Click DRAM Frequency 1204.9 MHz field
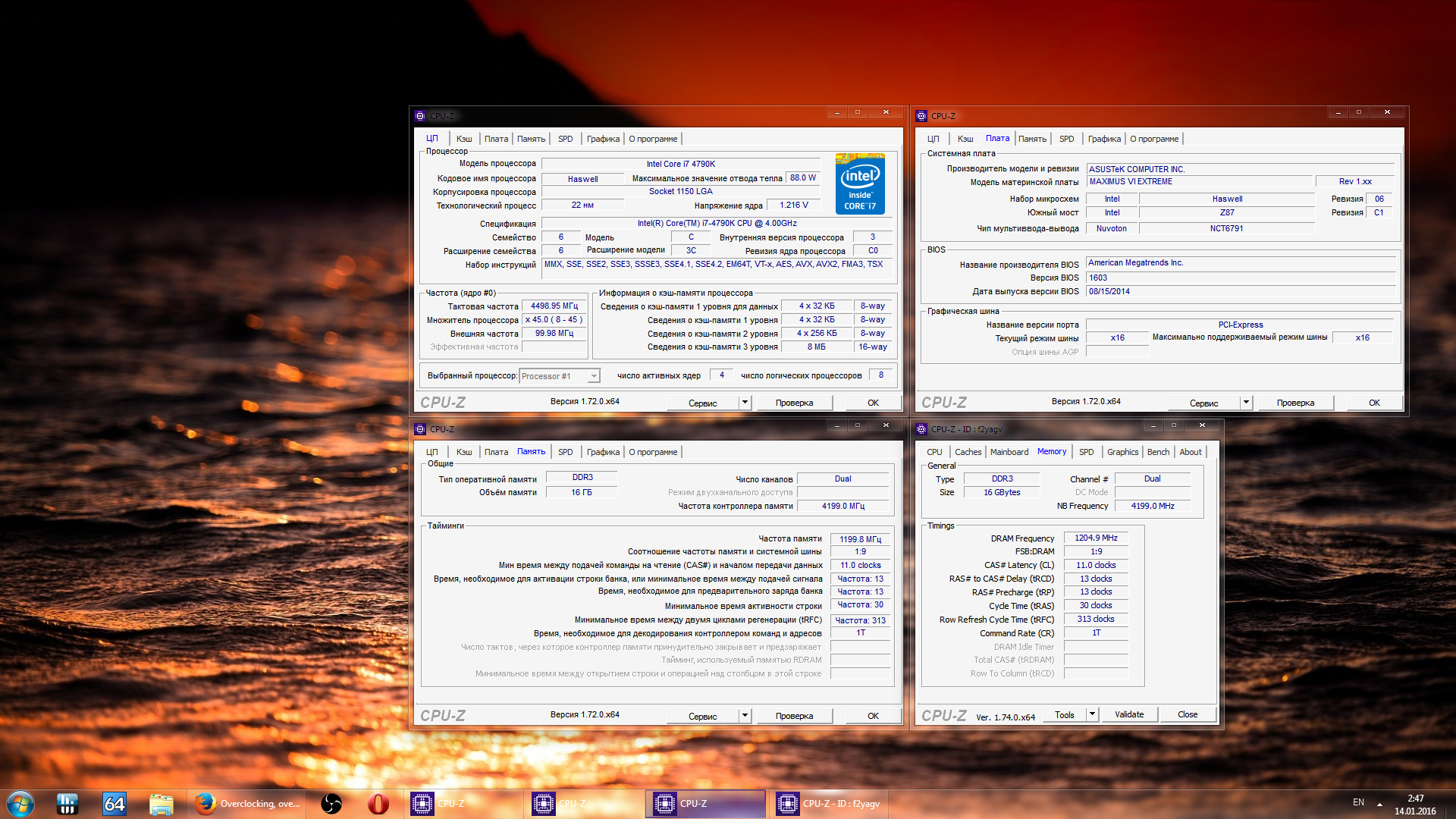This screenshot has height=819, width=1456. point(1096,538)
